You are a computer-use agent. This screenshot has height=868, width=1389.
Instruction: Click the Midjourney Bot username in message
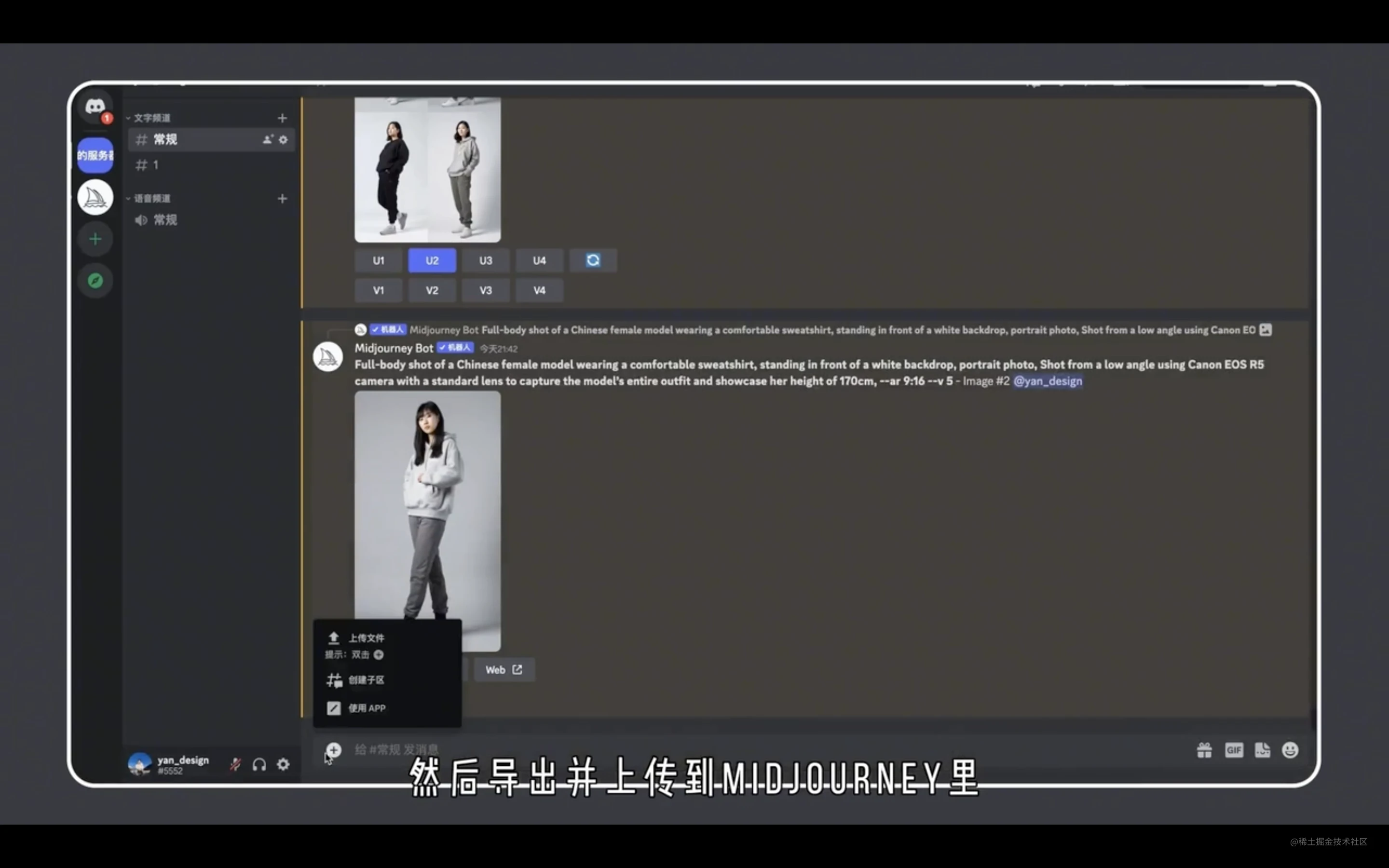(x=394, y=348)
